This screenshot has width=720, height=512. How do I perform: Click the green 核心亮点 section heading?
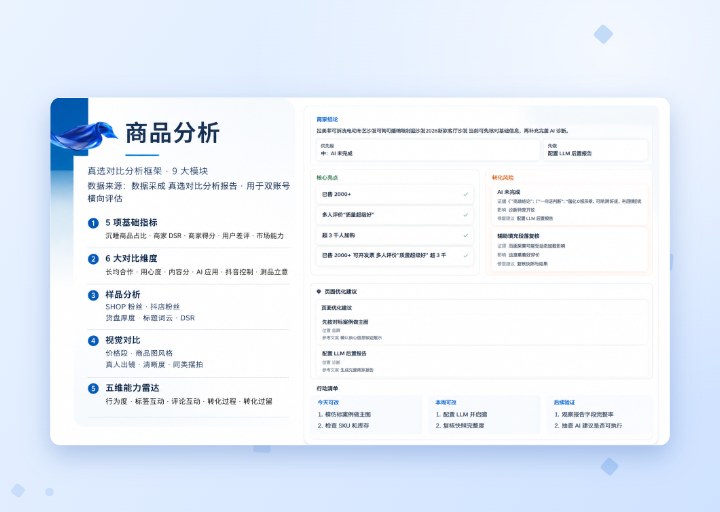(327, 177)
